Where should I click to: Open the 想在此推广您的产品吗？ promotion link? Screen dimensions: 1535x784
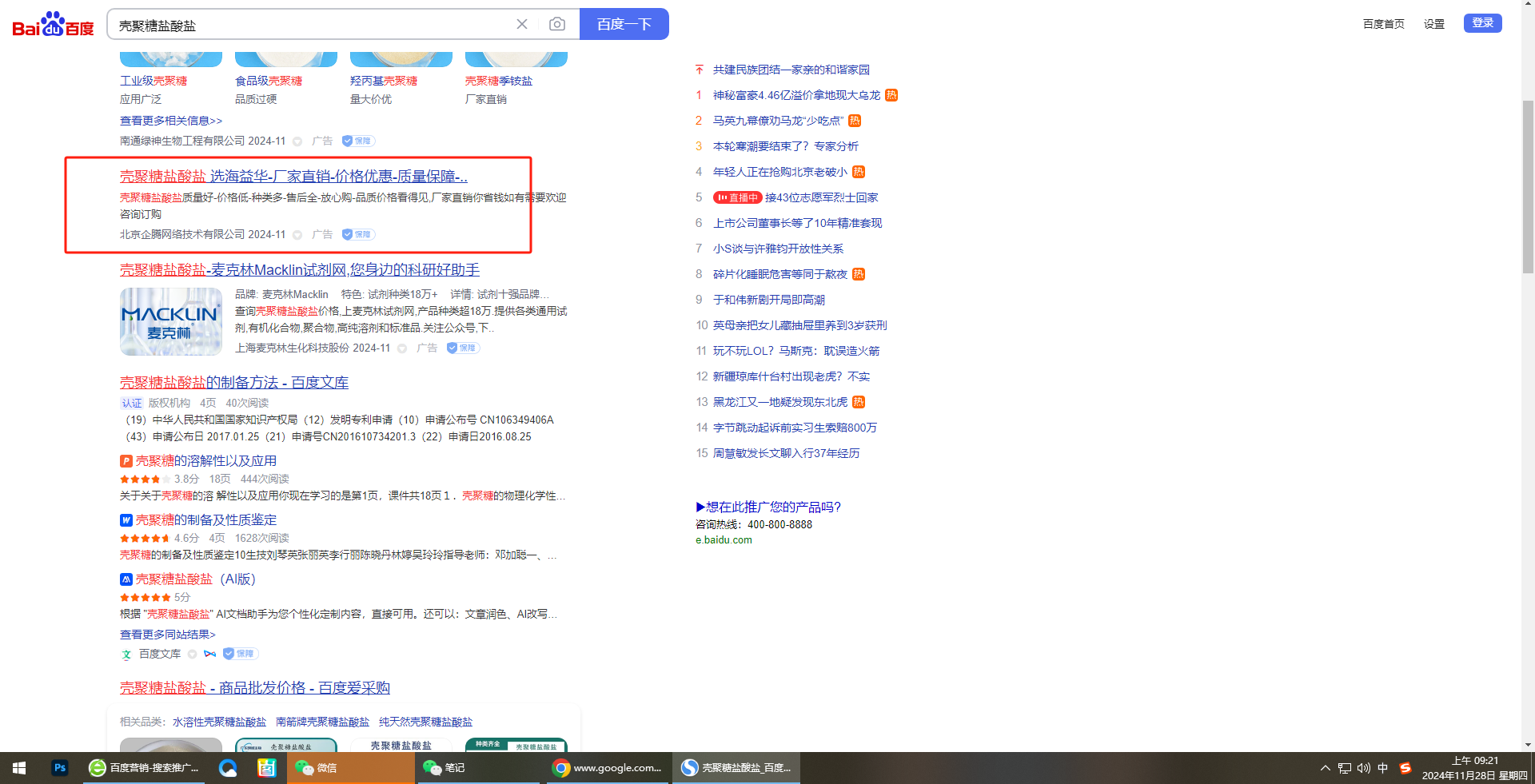[768, 507]
